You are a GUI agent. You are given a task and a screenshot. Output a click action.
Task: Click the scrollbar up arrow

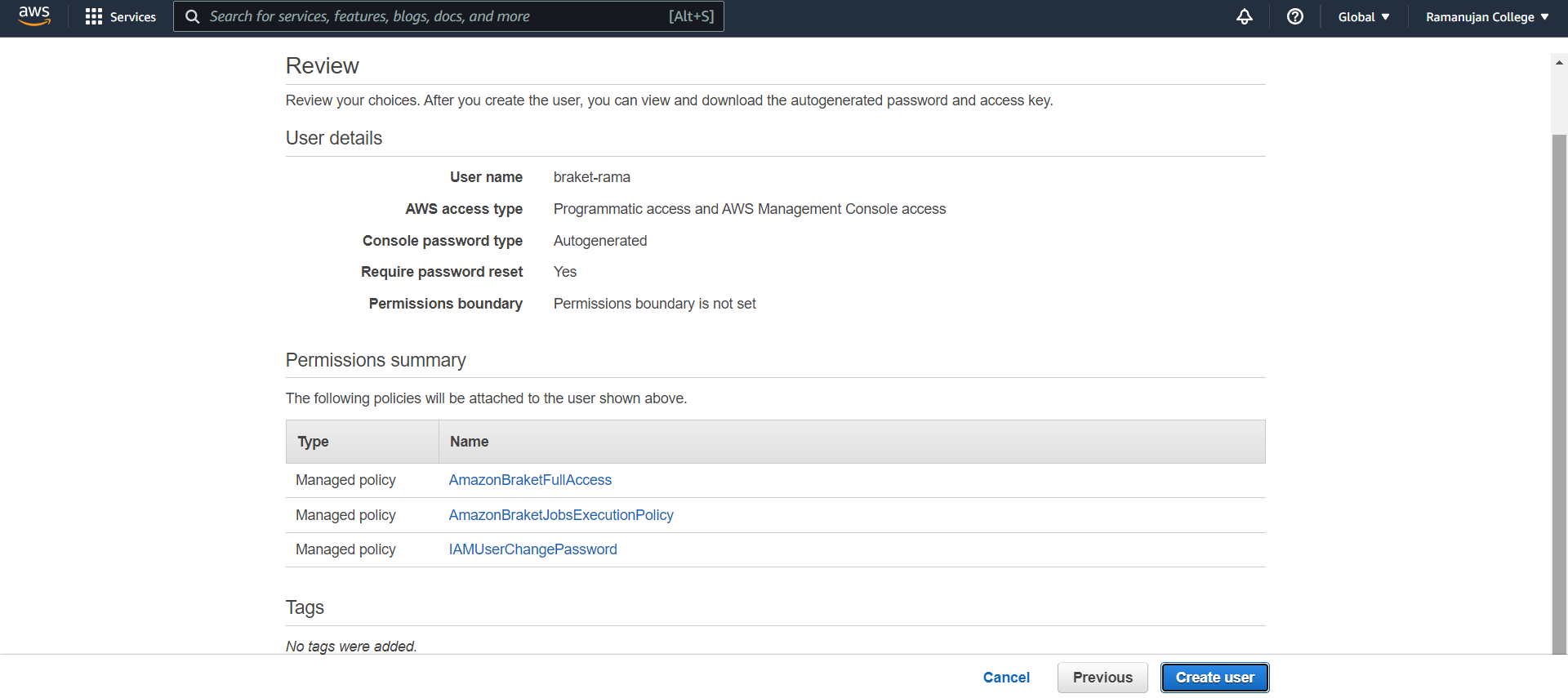tap(1559, 62)
